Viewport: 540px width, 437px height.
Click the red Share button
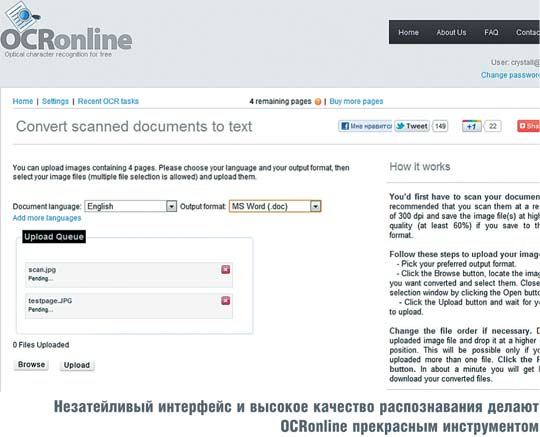tap(529, 126)
